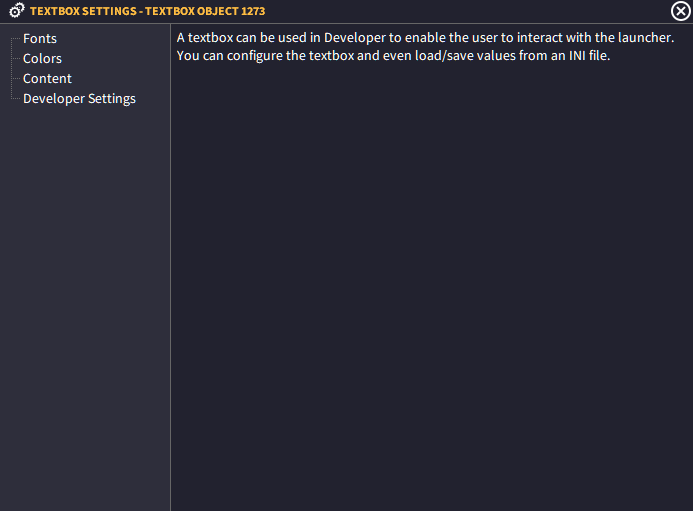Viewport: 693px width, 511px height.
Task: Click the sentence mentioning the INI file
Action: [x=393, y=56]
